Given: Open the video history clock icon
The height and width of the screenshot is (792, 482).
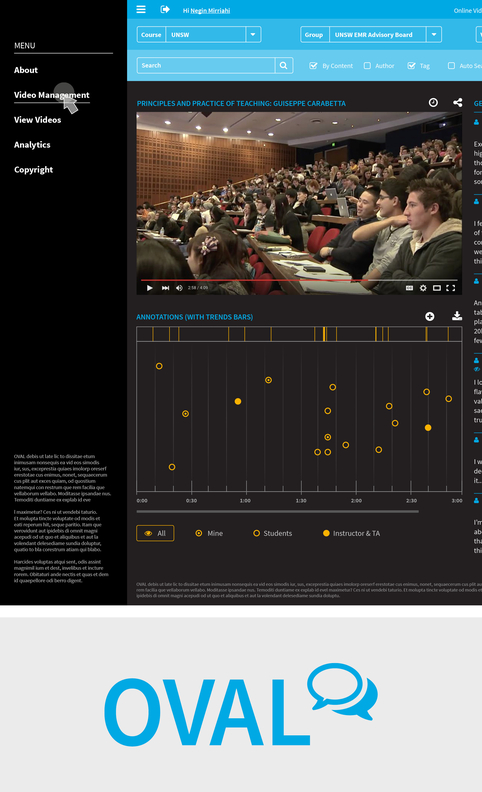Looking at the screenshot, I should pos(433,103).
